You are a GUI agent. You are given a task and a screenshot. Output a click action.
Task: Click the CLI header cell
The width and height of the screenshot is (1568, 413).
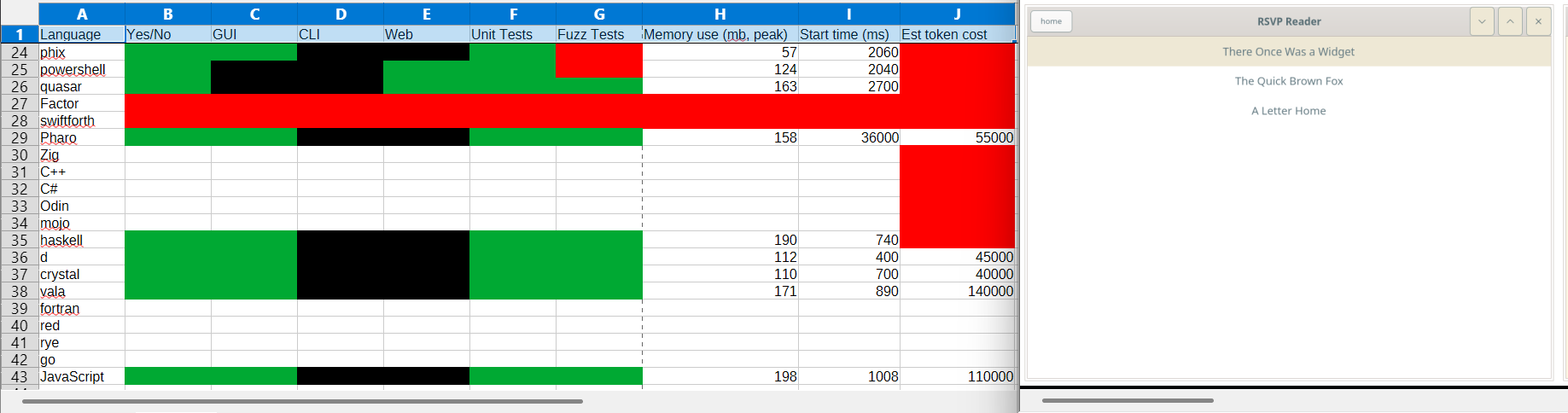point(341,34)
